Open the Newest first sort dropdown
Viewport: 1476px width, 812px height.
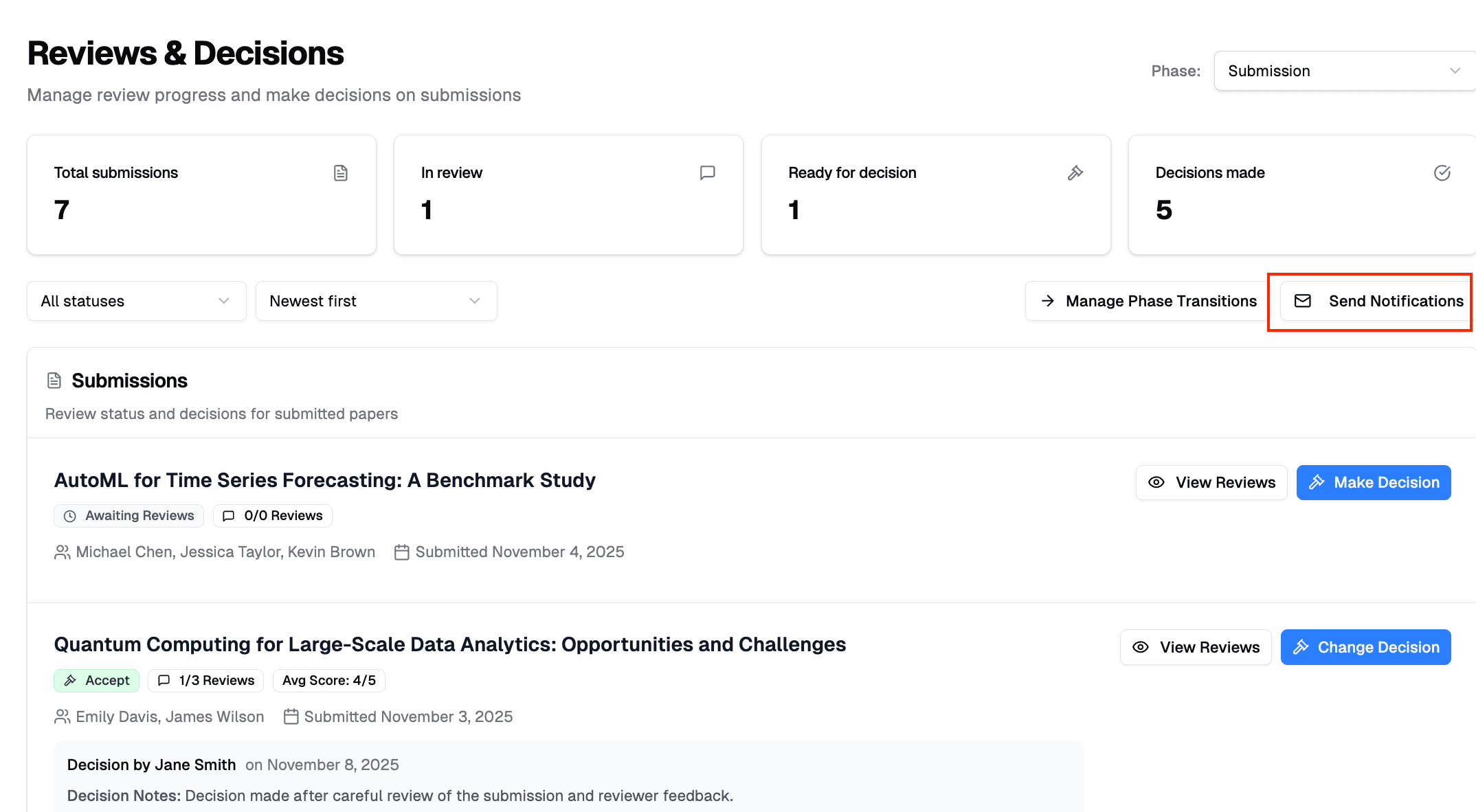coord(376,301)
